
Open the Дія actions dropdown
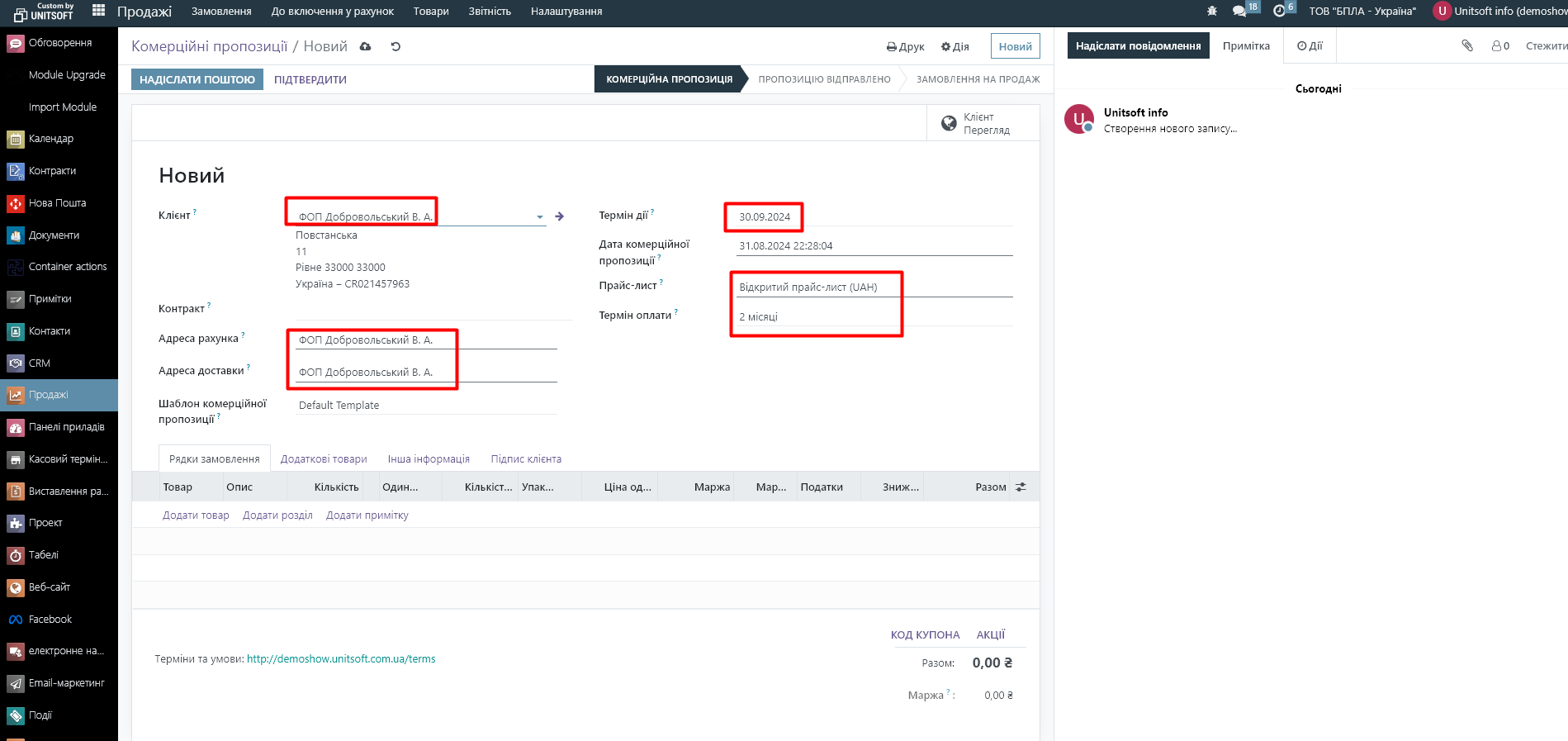[x=955, y=47]
